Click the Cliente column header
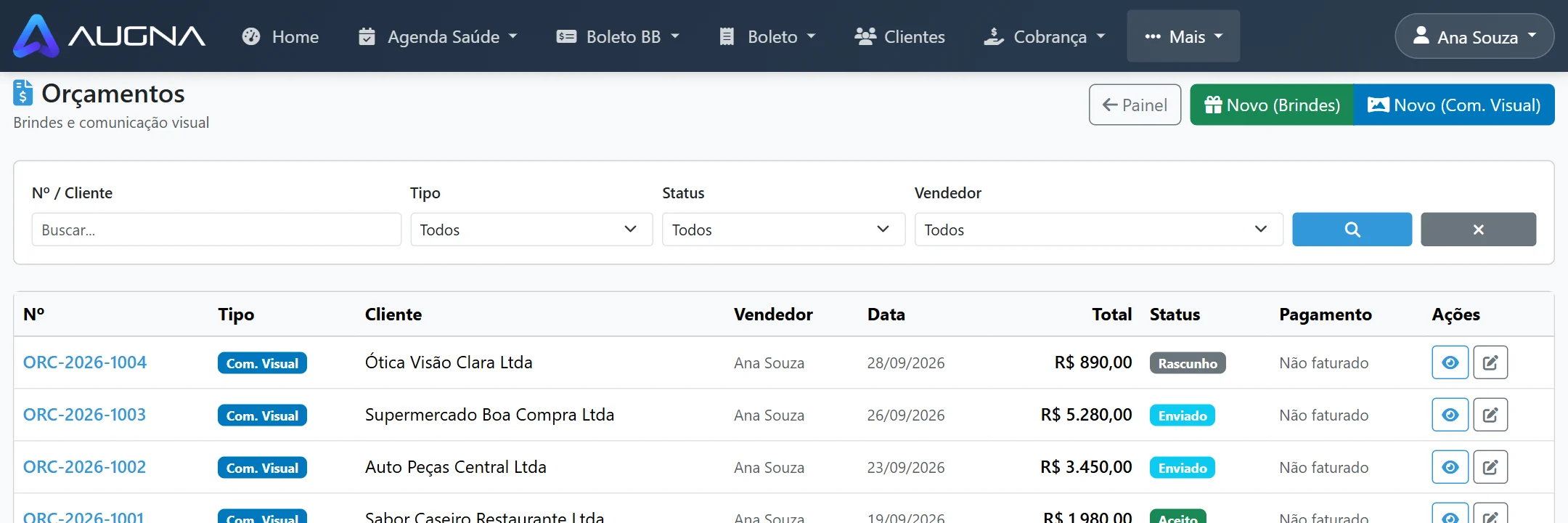 tap(393, 315)
